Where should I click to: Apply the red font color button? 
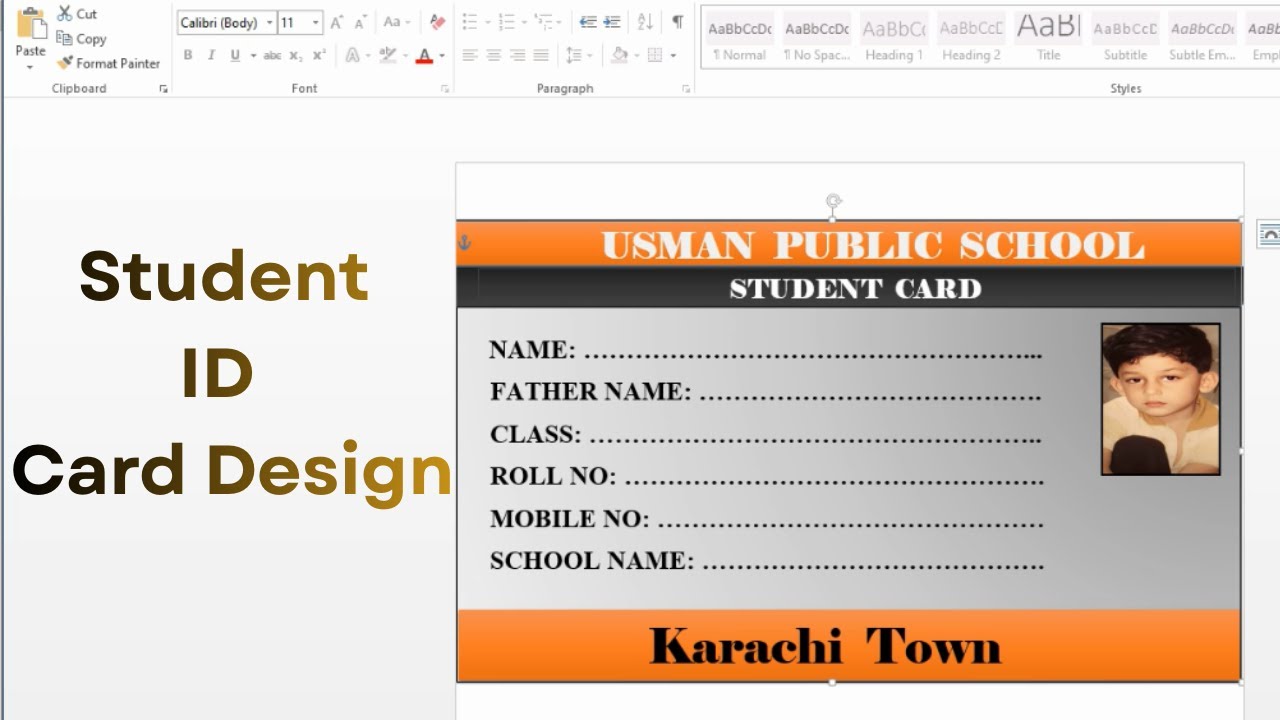pyautogui.click(x=425, y=56)
